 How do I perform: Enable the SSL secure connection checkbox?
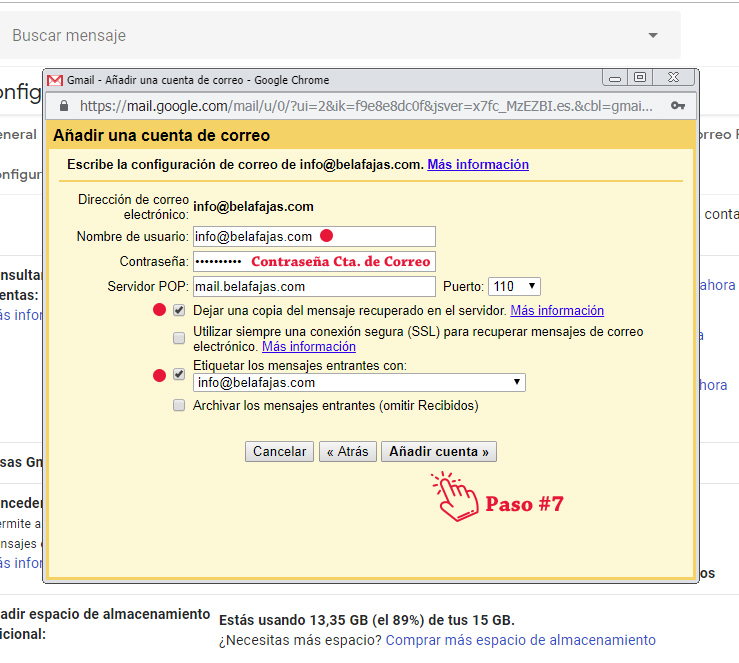[x=179, y=338]
